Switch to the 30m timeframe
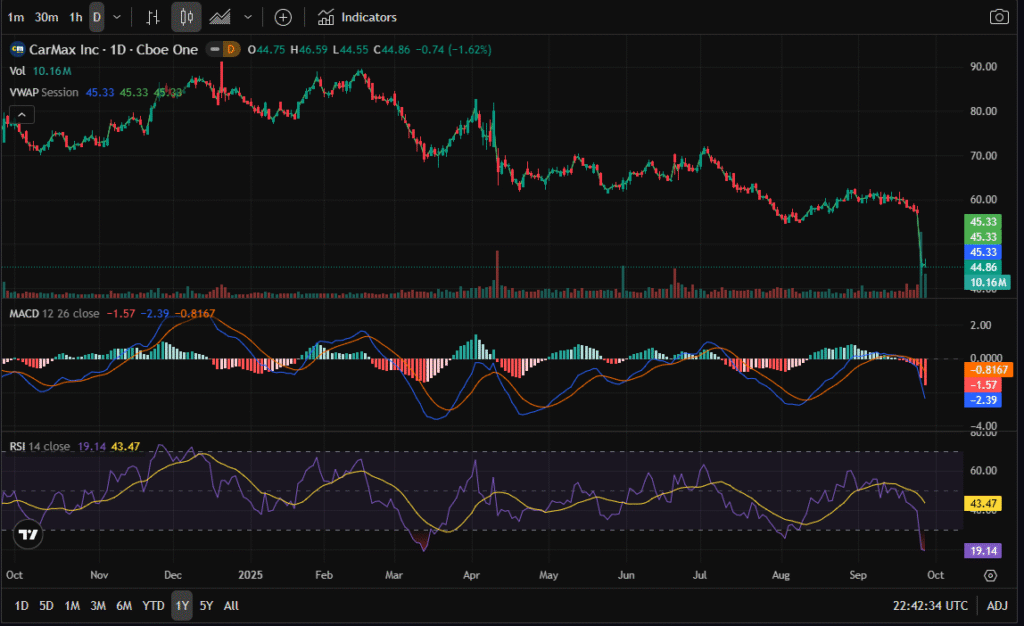Viewport: 1024px width, 626px height. pyautogui.click(x=46, y=17)
